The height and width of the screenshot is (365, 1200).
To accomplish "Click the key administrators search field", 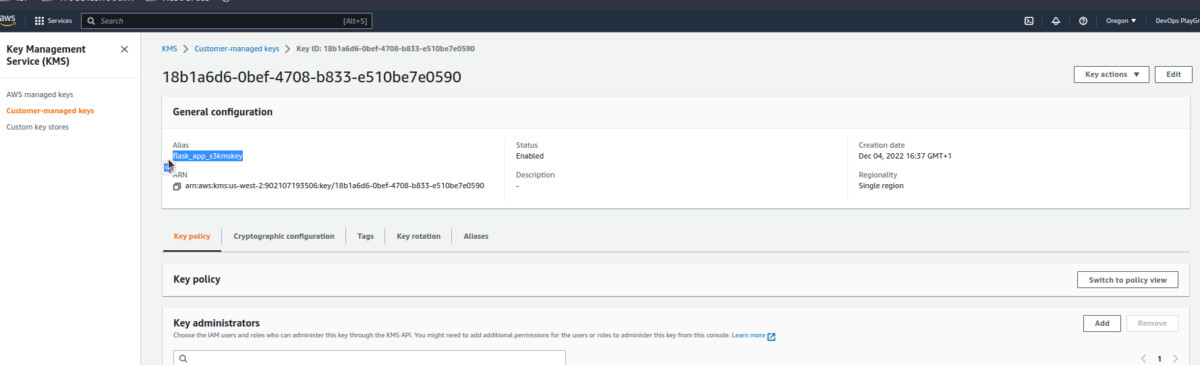I will pos(369,358).
